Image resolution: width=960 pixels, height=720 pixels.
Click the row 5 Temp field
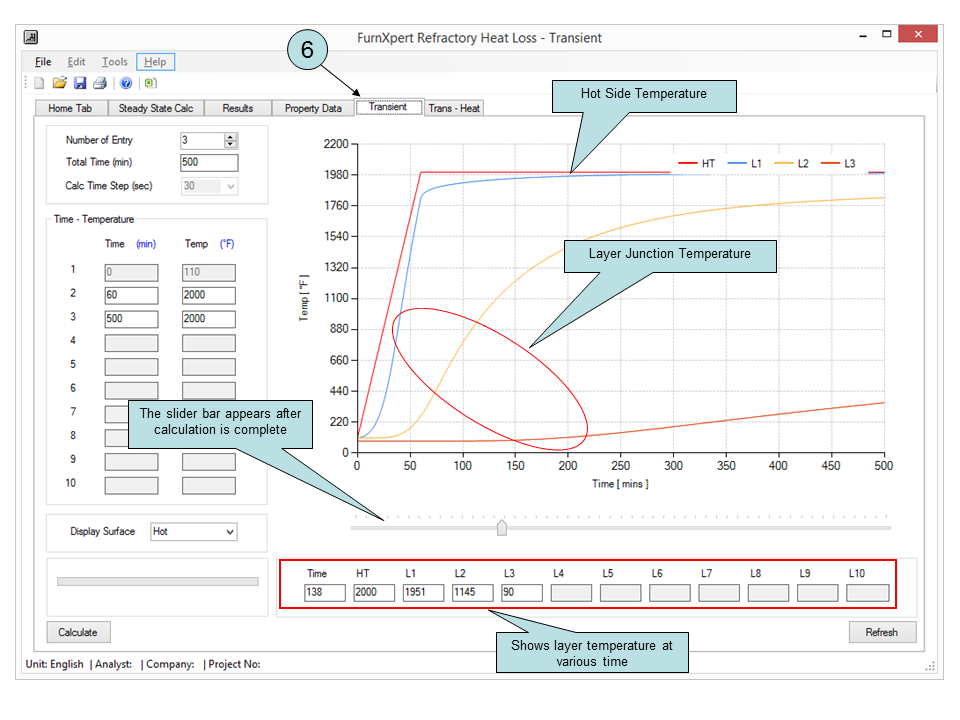209,367
